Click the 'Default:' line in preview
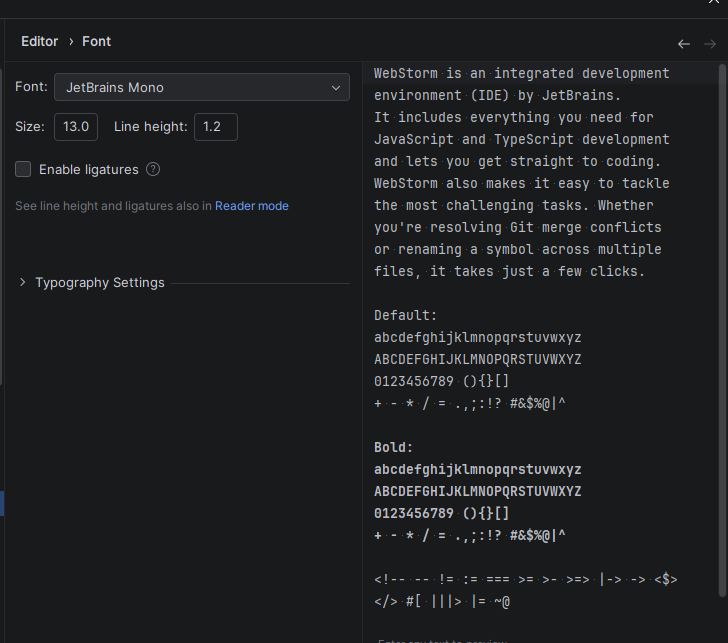728x643 pixels. (405, 315)
